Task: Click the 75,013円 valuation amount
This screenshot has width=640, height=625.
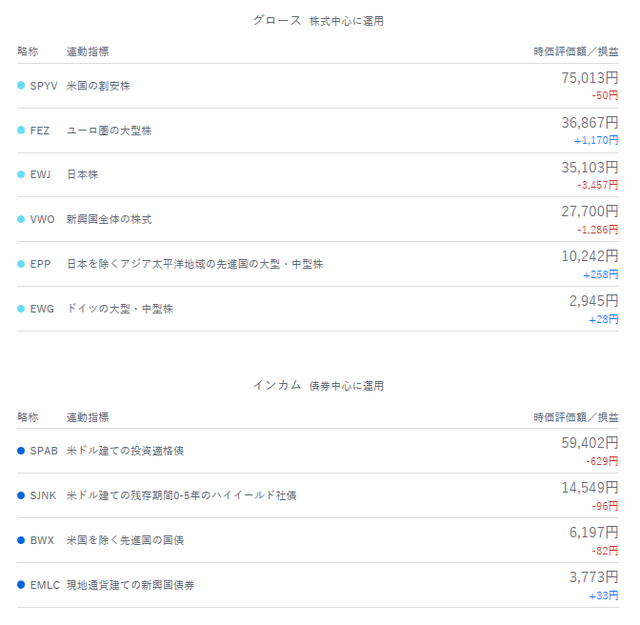Action: pyautogui.click(x=590, y=78)
